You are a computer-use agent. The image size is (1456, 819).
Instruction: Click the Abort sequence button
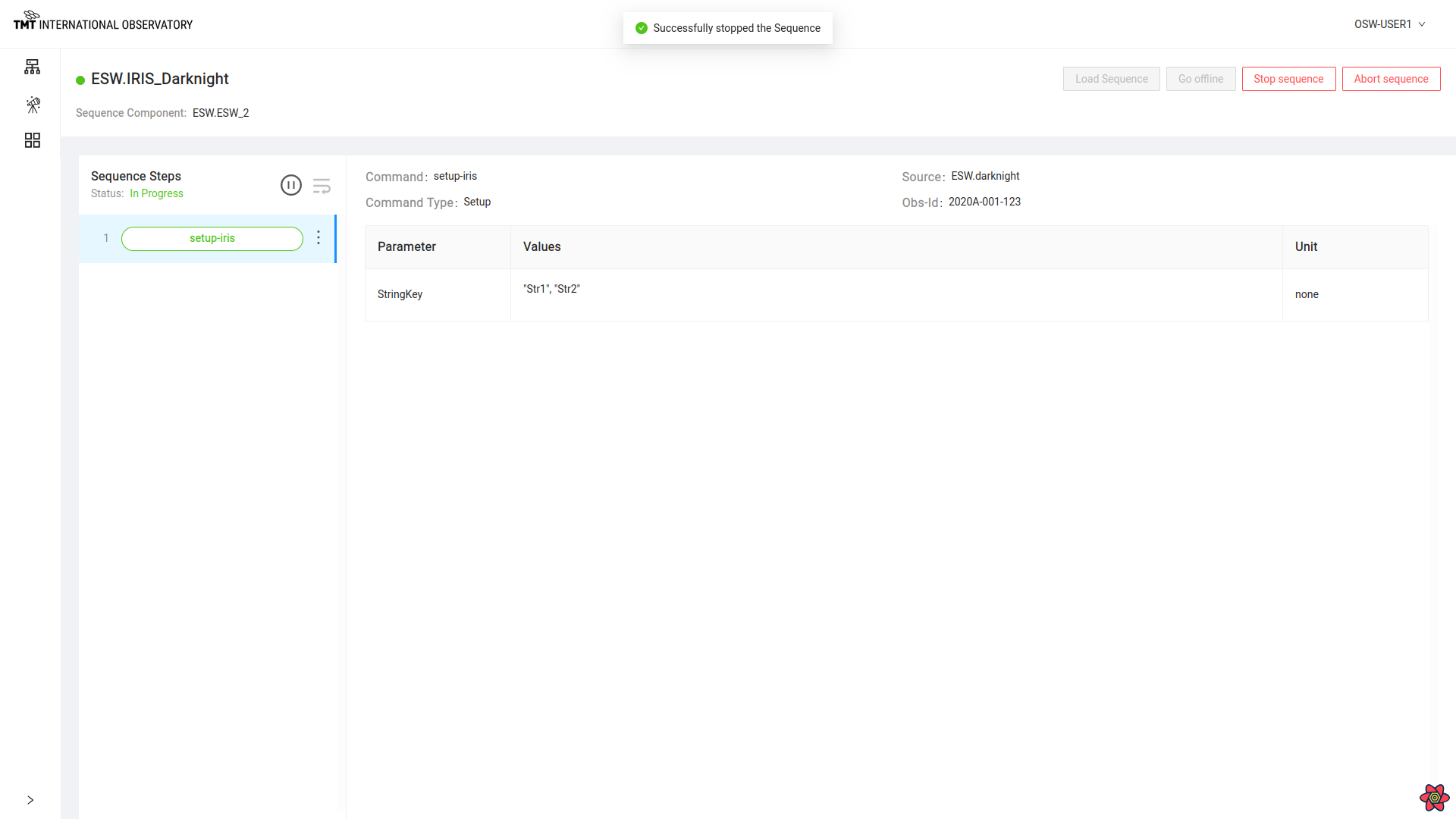1391,79
